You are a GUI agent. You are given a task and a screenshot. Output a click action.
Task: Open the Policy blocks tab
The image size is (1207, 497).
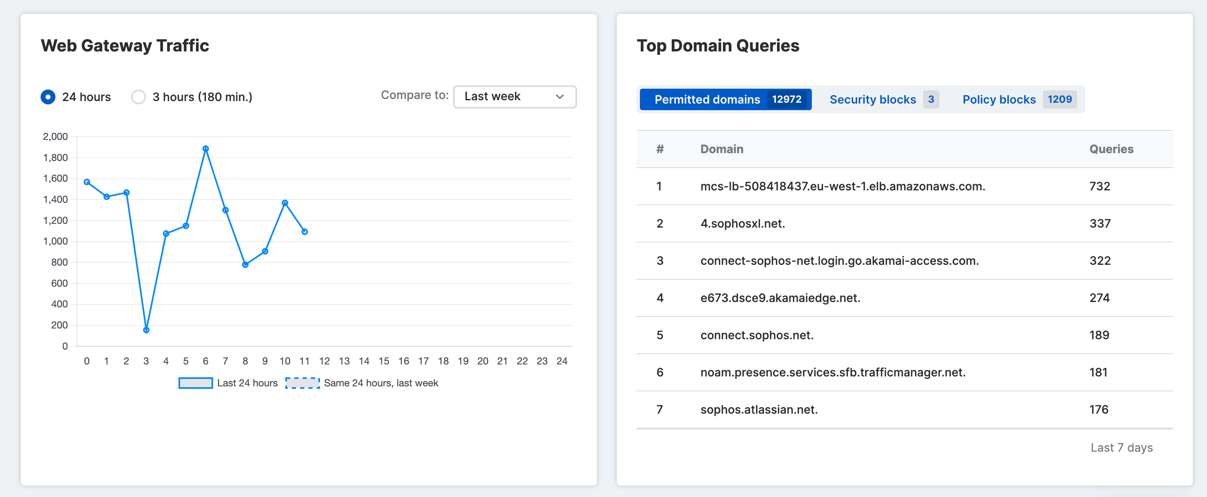pyautogui.click(x=998, y=100)
